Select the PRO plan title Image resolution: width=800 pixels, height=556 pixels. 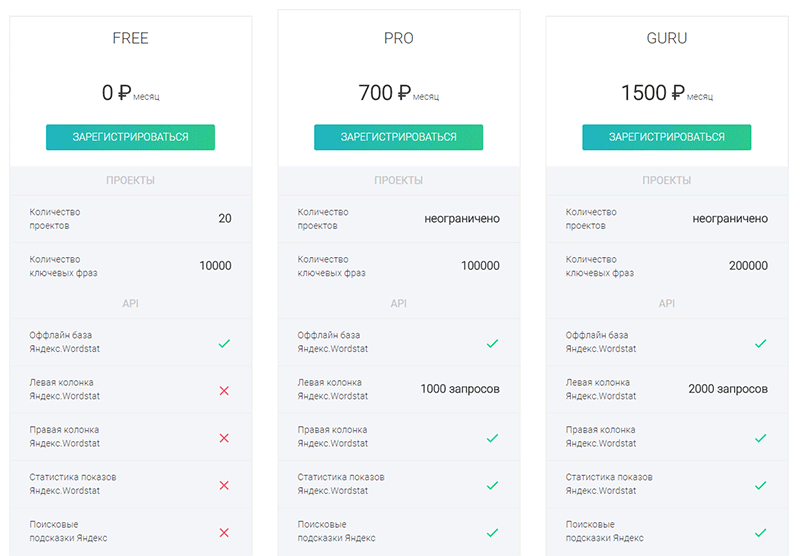pos(398,38)
